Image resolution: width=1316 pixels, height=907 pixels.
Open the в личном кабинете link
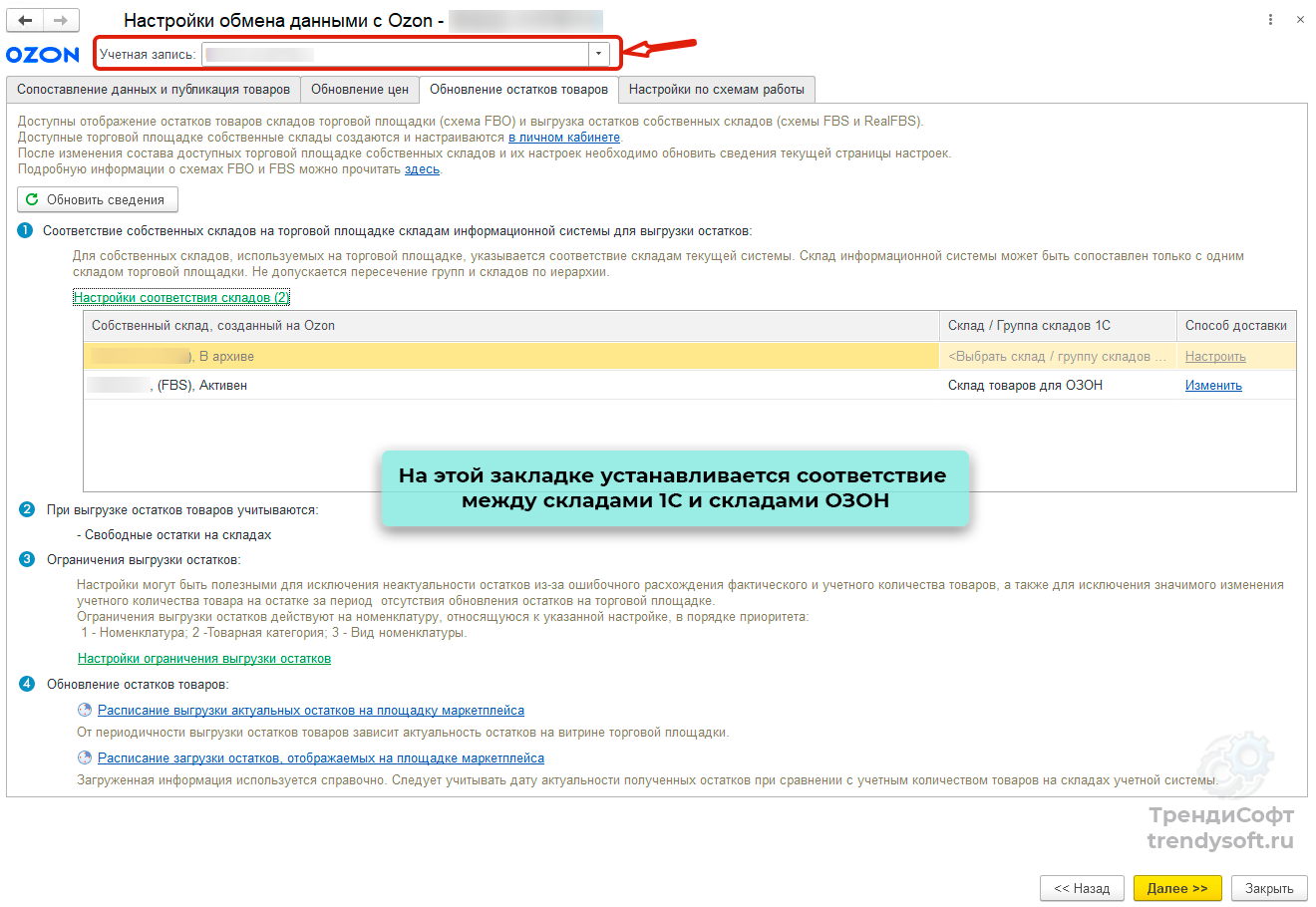tap(564, 138)
